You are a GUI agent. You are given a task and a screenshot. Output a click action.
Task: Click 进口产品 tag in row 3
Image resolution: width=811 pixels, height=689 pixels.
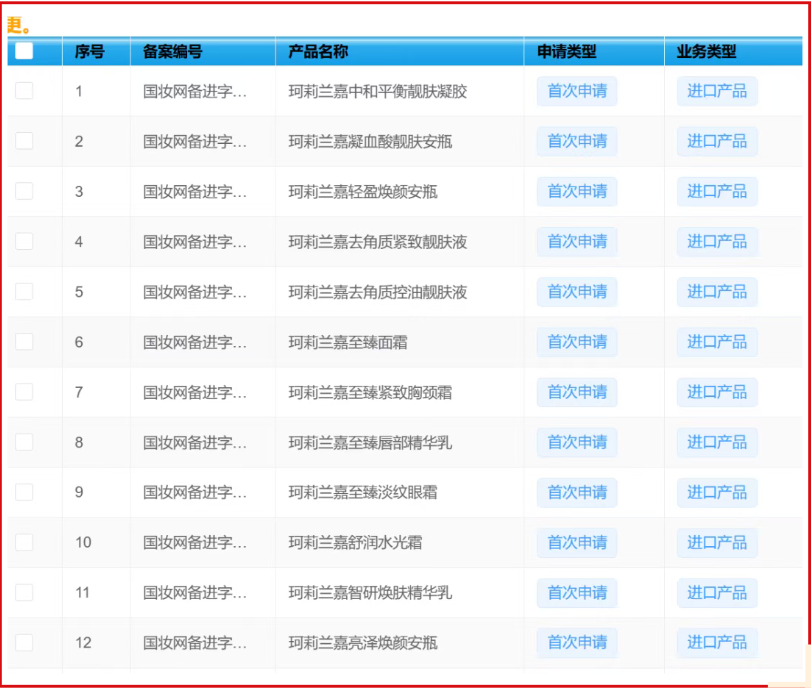tap(717, 191)
